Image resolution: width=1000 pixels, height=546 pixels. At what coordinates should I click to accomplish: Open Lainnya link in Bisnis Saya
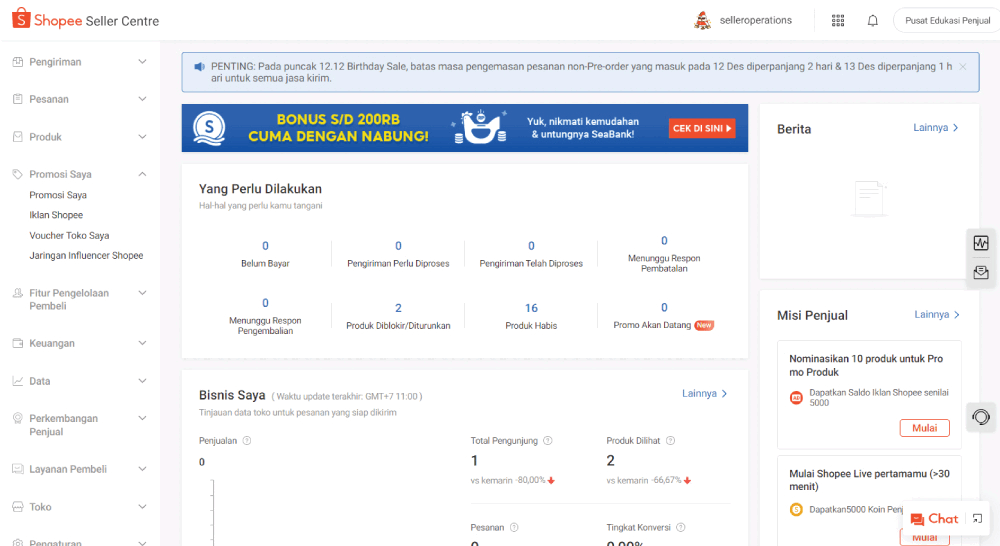[x=705, y=394]
